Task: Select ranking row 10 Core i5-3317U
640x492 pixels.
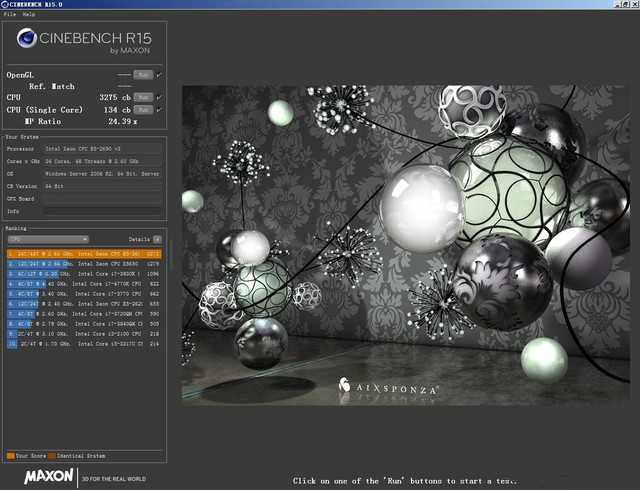Action: tap(84, 344)
